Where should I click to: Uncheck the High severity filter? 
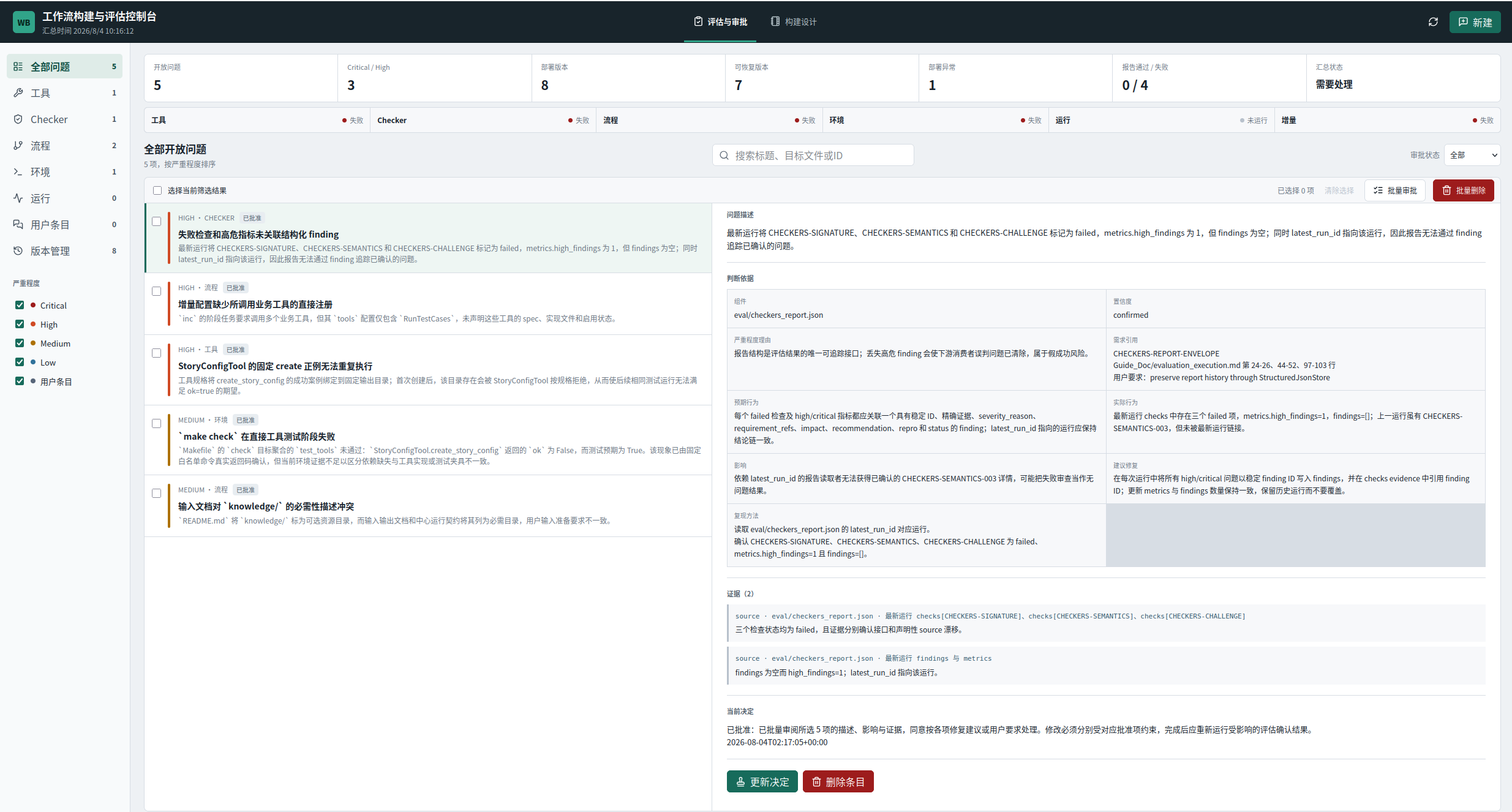pos(20,324)
